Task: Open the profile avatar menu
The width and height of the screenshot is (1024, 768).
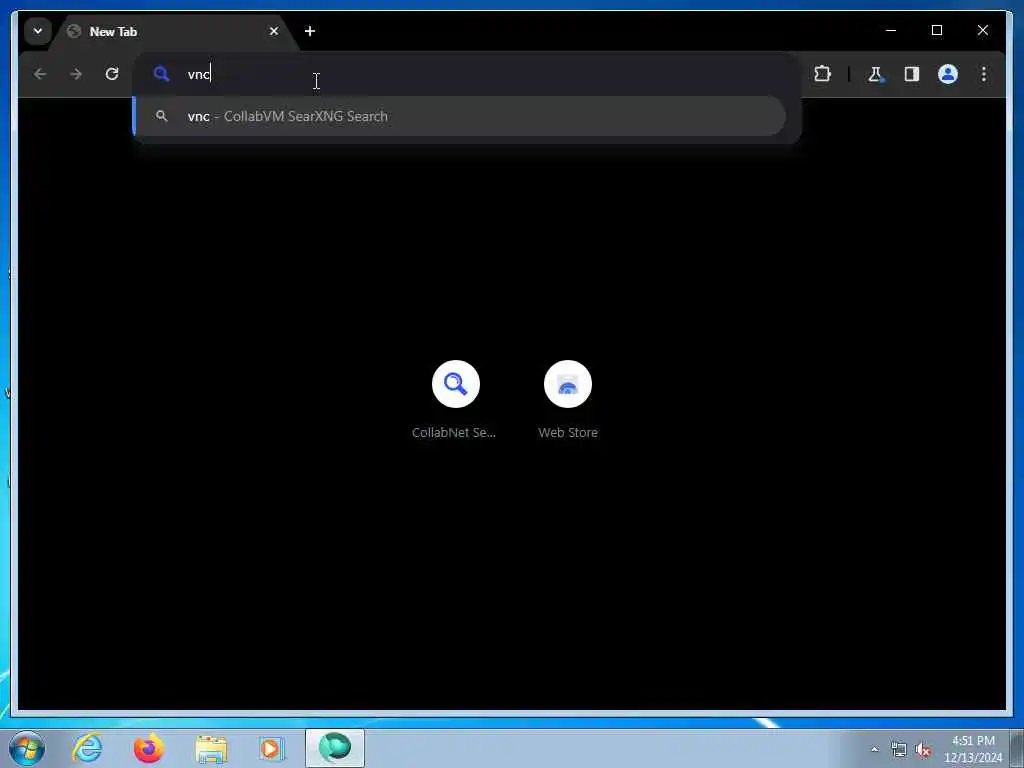Action: tap(948, 74)
